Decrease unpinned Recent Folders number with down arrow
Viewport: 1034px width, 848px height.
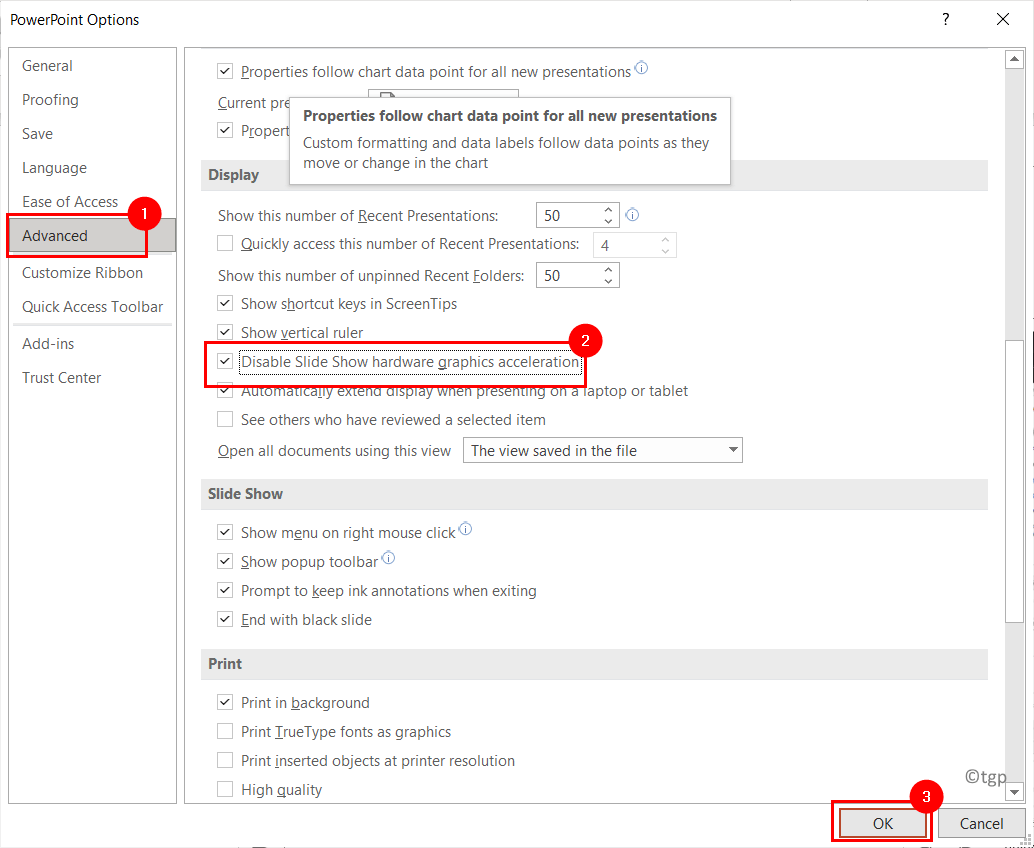point(609,282)
